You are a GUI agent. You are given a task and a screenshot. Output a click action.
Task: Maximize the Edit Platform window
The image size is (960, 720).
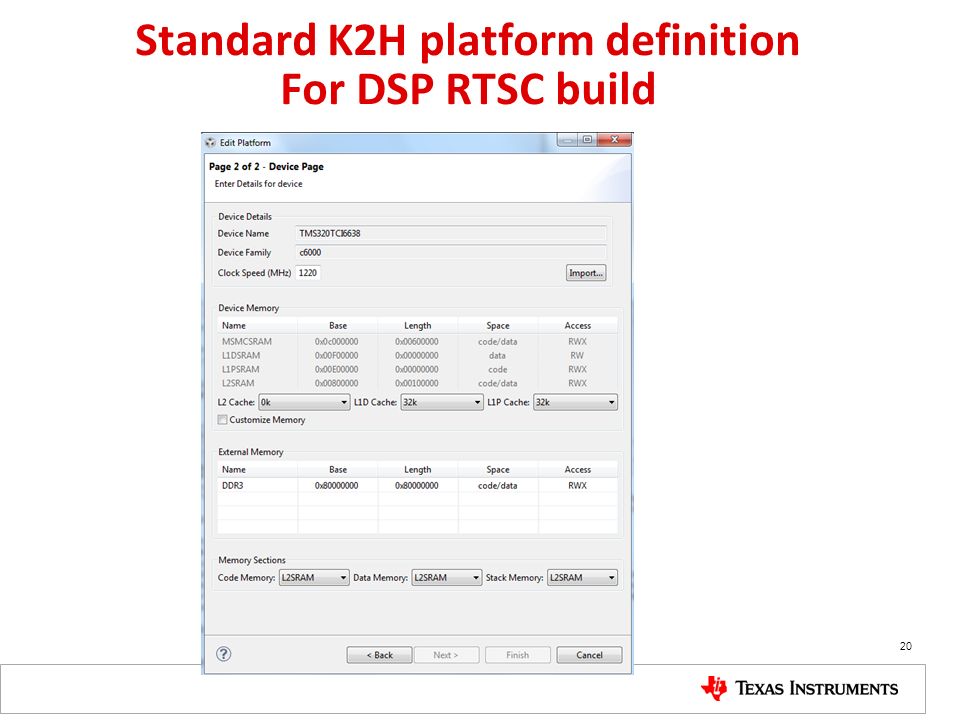point(587,140)
